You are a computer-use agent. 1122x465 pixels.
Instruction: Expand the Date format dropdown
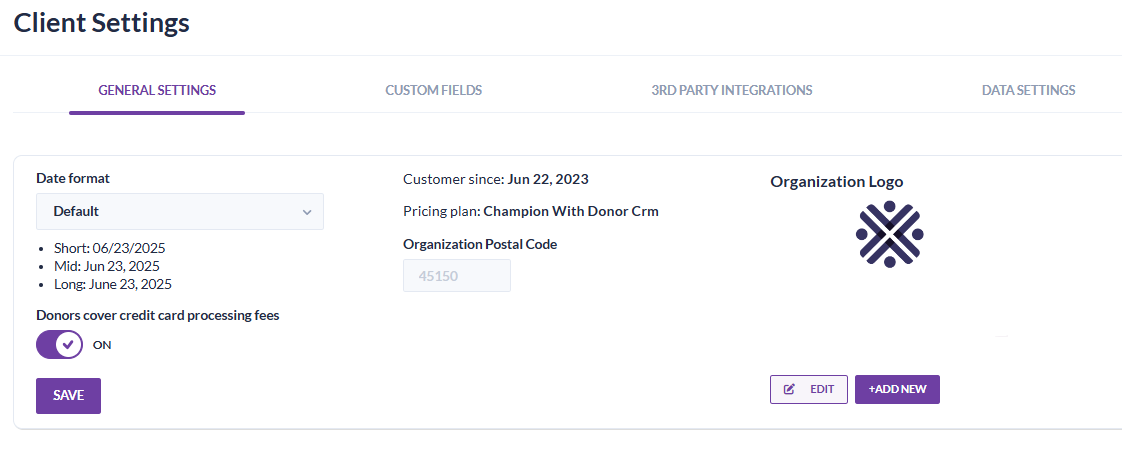coord(180,211)
